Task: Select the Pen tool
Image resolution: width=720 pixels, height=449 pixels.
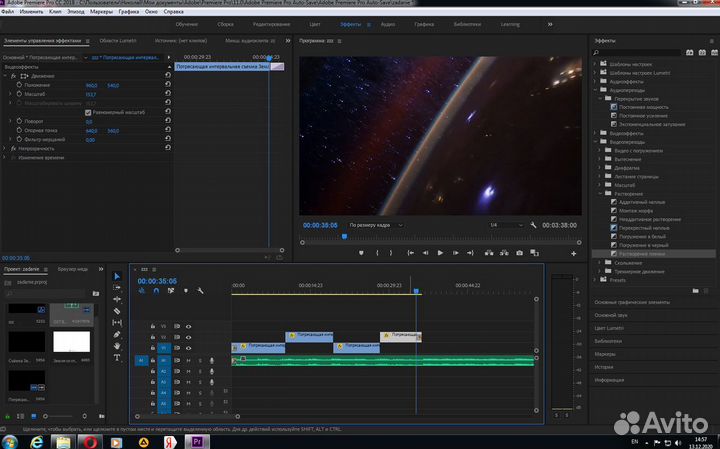Action: pos(117,335)
